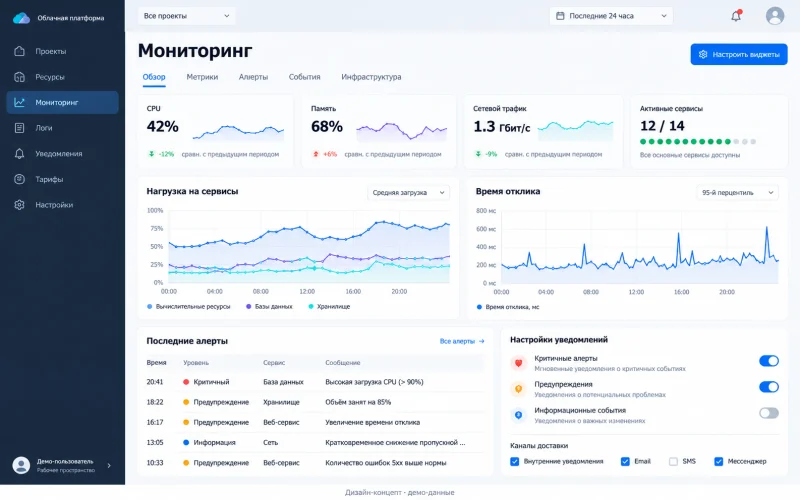Click the Уровень column header

click(196, 363)
